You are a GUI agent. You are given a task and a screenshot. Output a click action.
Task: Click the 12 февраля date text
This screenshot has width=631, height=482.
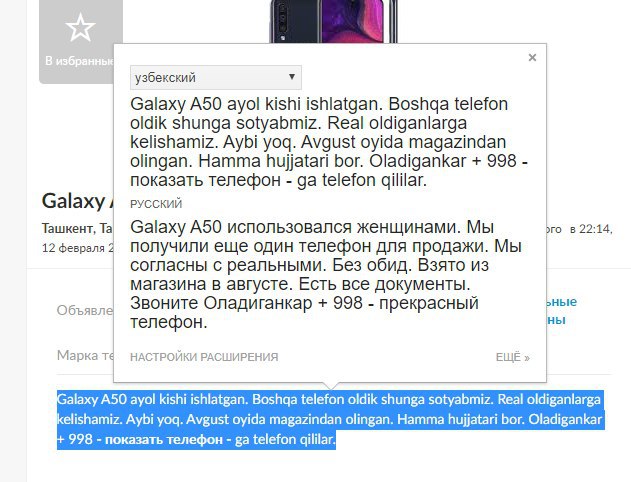[x=78, y=247]
